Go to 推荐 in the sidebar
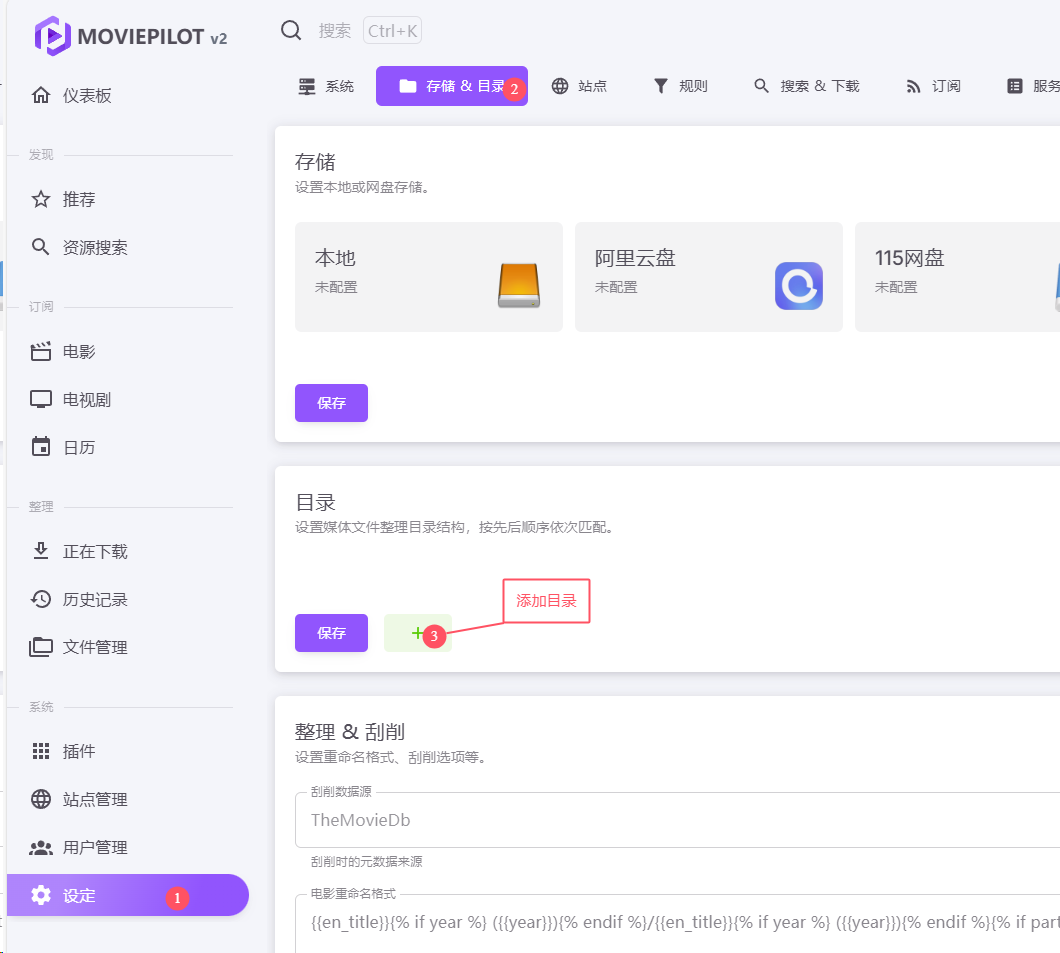This screenshot has width=1060, height=953. [128, 199]
